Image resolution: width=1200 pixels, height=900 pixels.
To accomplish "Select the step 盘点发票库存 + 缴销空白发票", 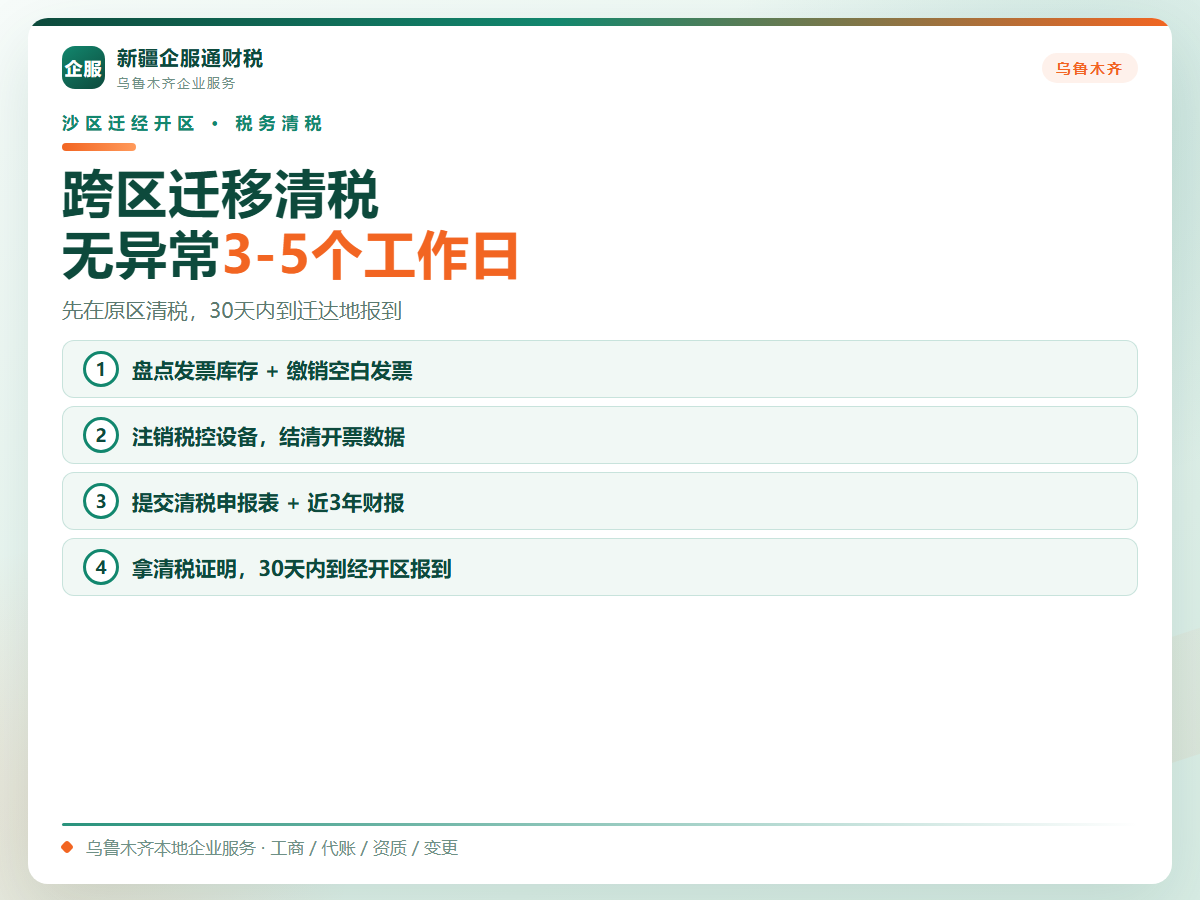I will tap(600, 369).
